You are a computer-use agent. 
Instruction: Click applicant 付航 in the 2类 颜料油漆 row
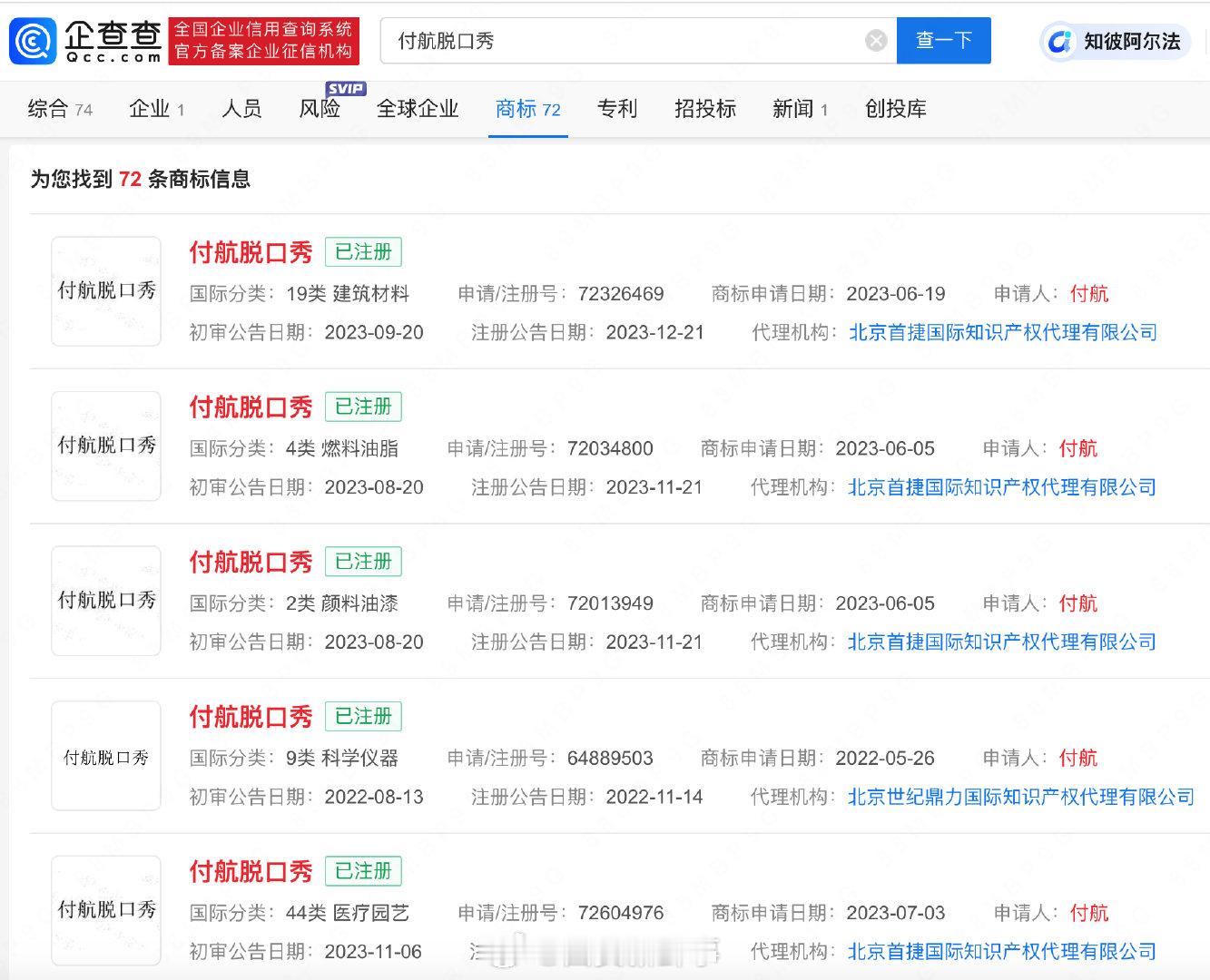[x=1078, y=603]
